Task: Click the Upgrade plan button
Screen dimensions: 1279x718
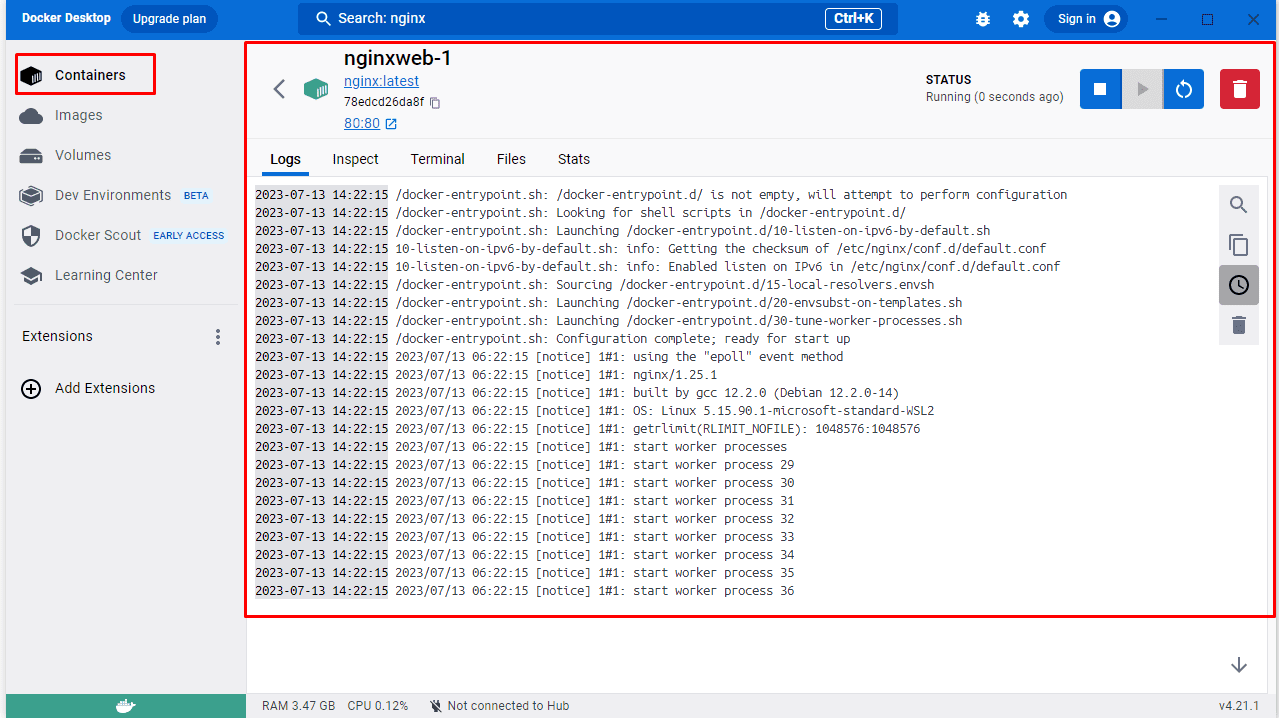Action: click(169, 19)
